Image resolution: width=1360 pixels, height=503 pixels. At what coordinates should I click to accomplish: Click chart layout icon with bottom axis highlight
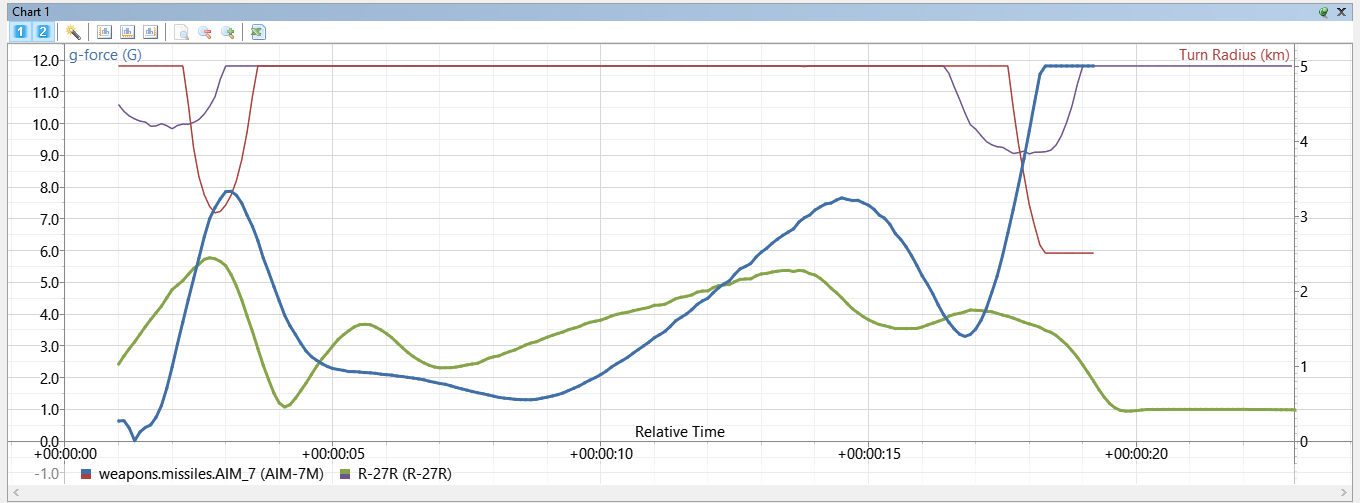pos(128,31)
